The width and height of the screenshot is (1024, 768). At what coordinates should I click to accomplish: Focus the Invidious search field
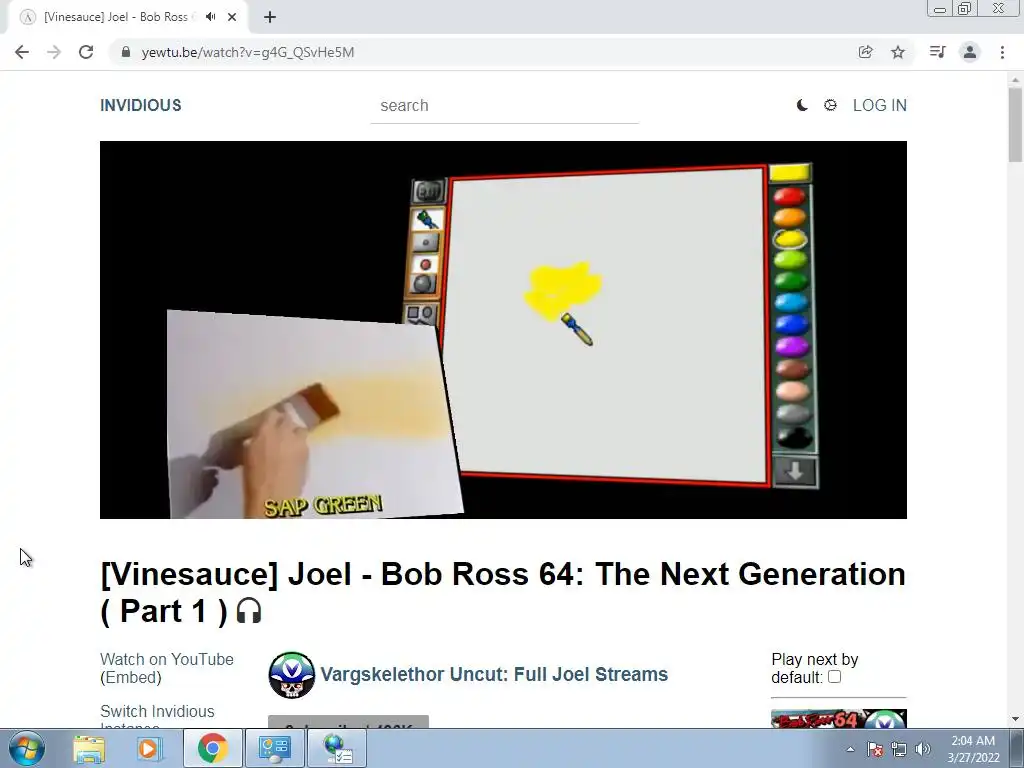(504, 106)
